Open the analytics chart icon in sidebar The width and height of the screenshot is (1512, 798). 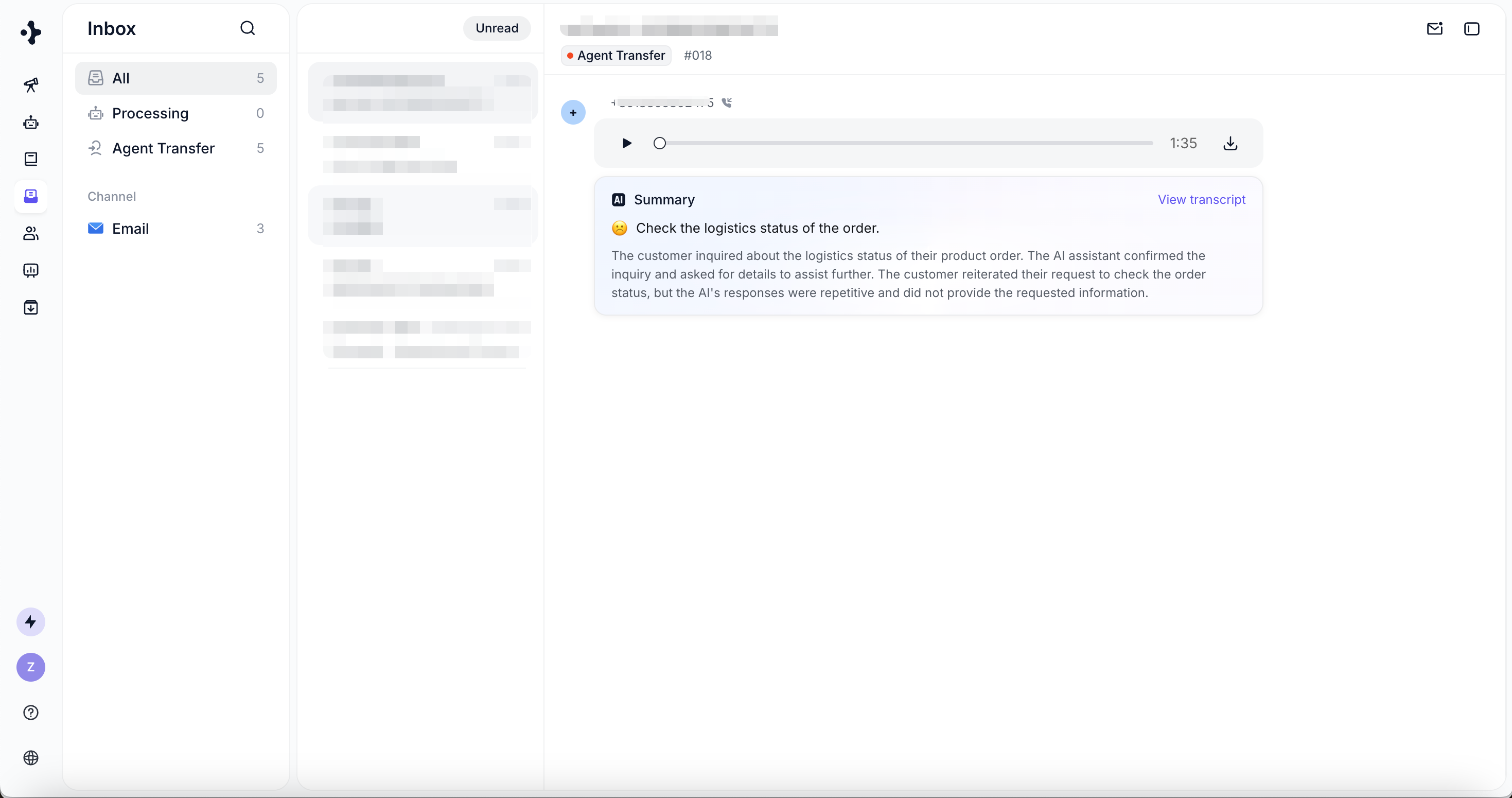pyautogui.click(x=31, y=270)
